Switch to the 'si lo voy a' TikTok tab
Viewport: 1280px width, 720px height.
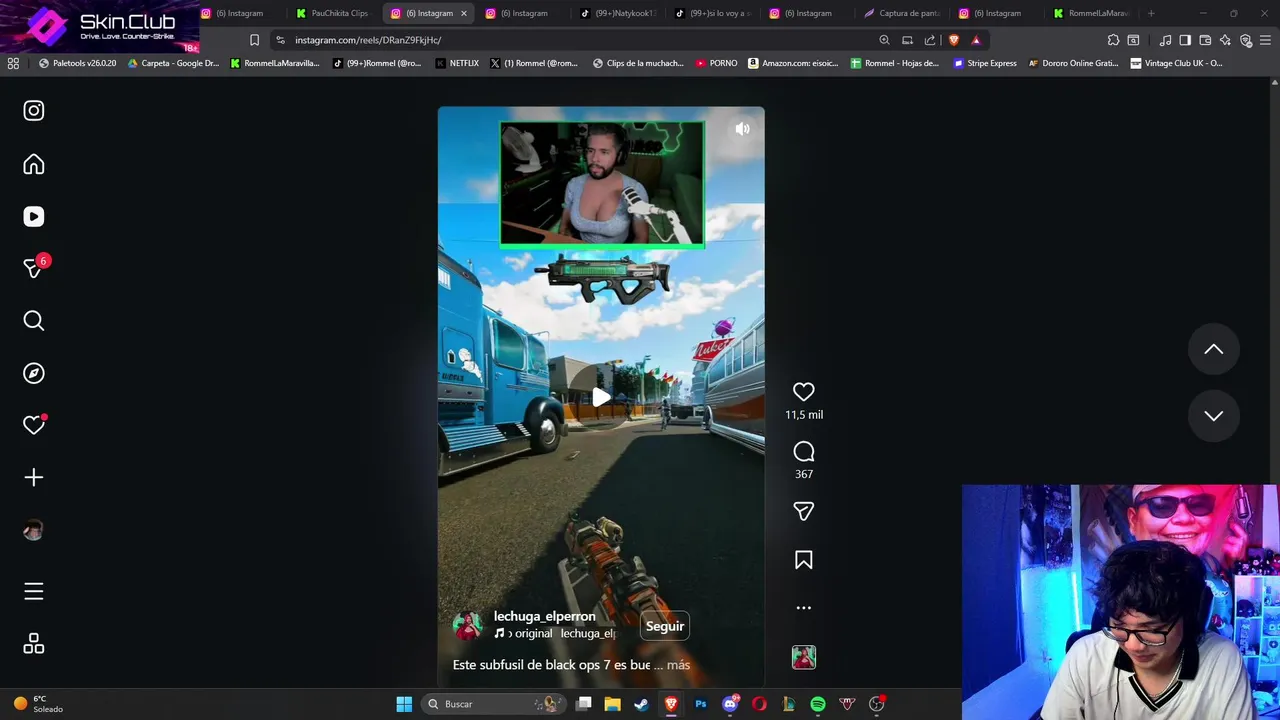click(713, 13)
